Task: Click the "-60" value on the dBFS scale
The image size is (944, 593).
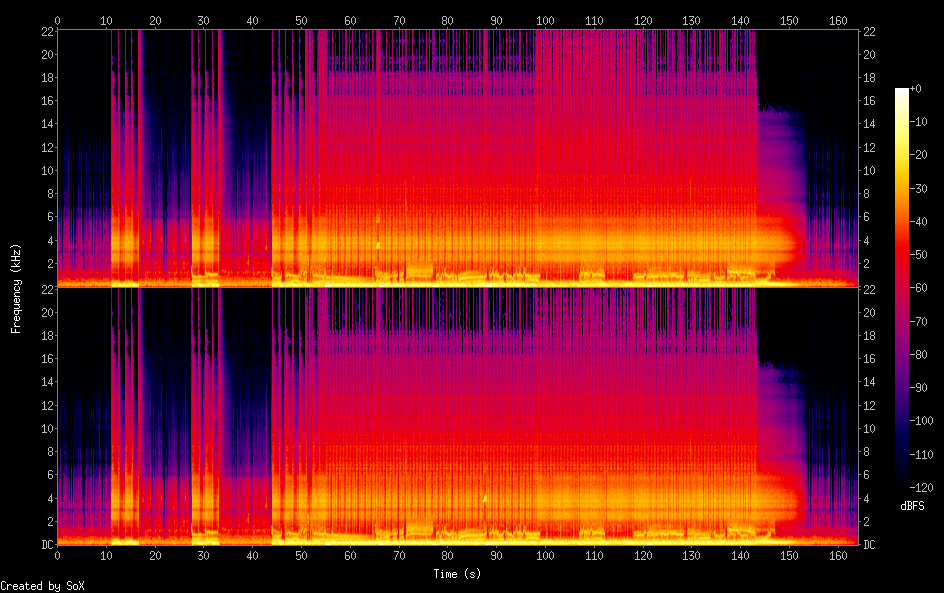Action: (918, 288)
